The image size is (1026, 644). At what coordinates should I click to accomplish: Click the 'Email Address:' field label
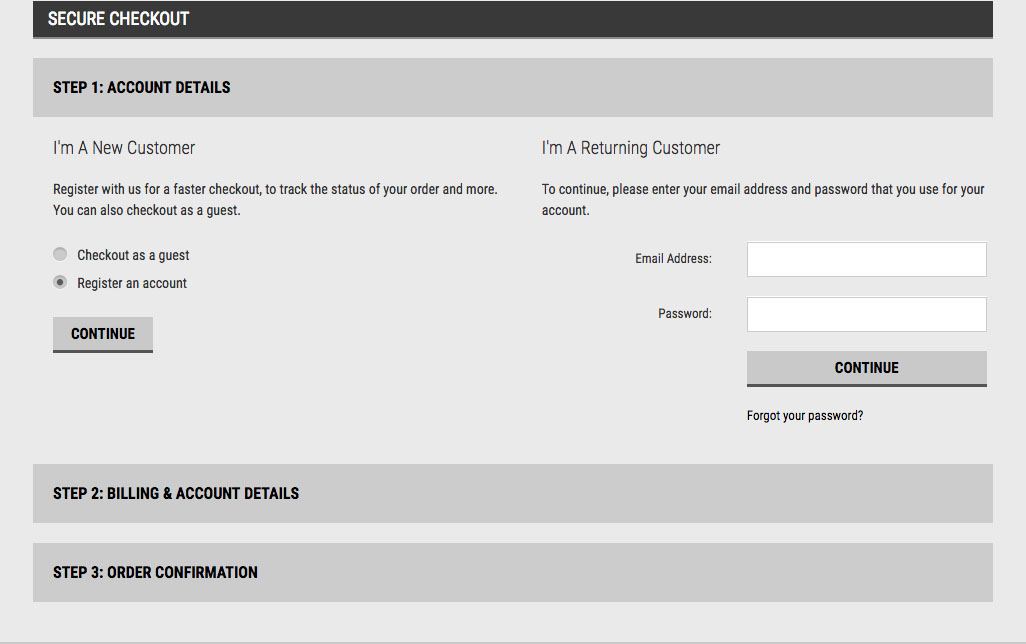pos(673,259)
